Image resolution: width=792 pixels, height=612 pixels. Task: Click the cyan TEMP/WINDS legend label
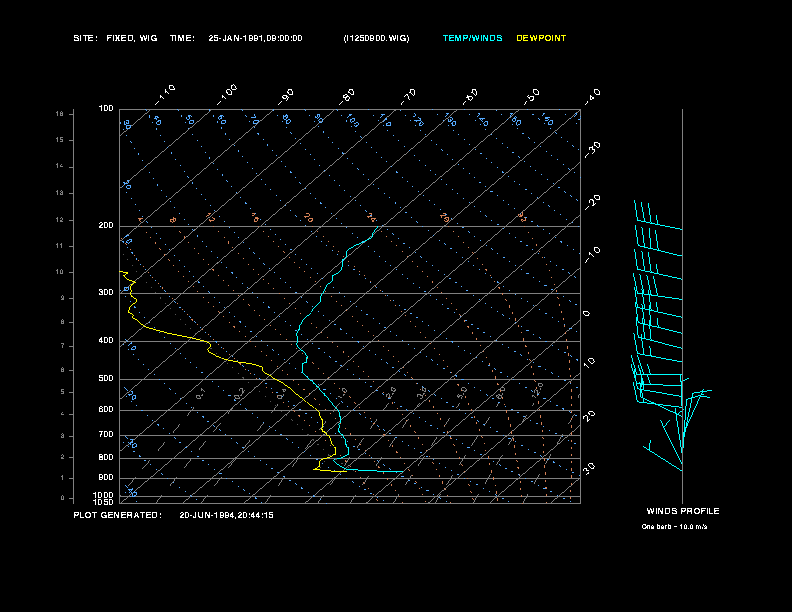coord(472,38)
